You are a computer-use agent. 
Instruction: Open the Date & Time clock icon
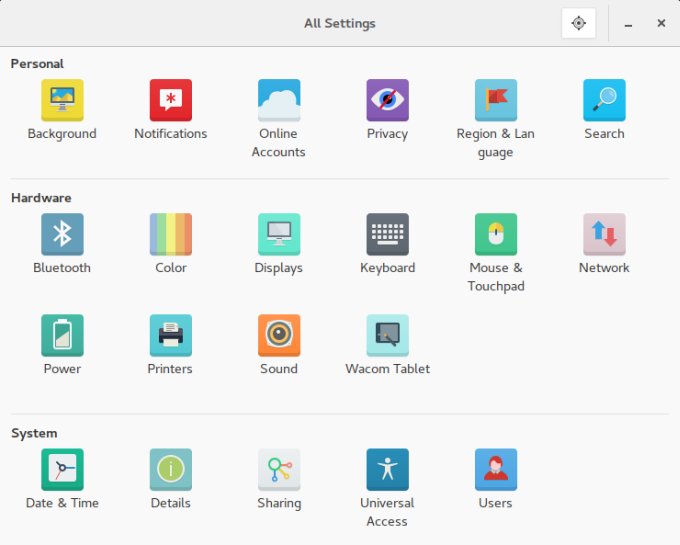coord(62,470)
